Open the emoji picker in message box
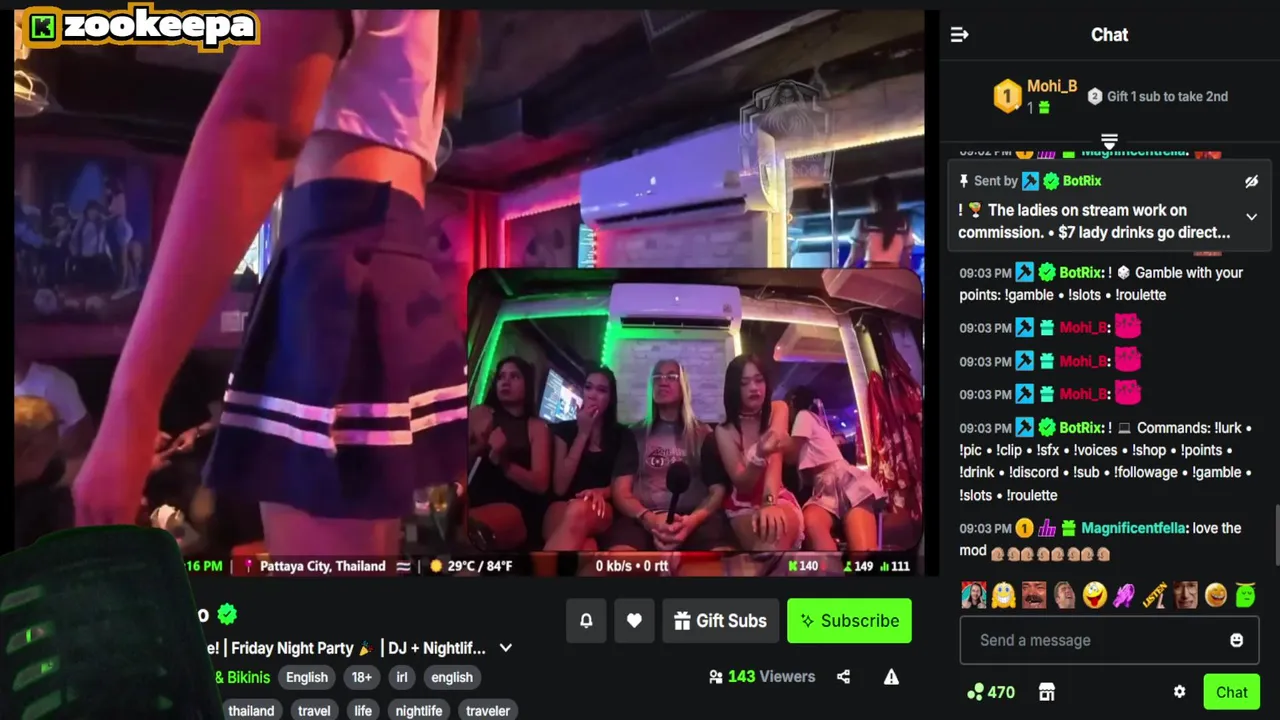This screenshot has height=720, width=1280. (1237, 640)
